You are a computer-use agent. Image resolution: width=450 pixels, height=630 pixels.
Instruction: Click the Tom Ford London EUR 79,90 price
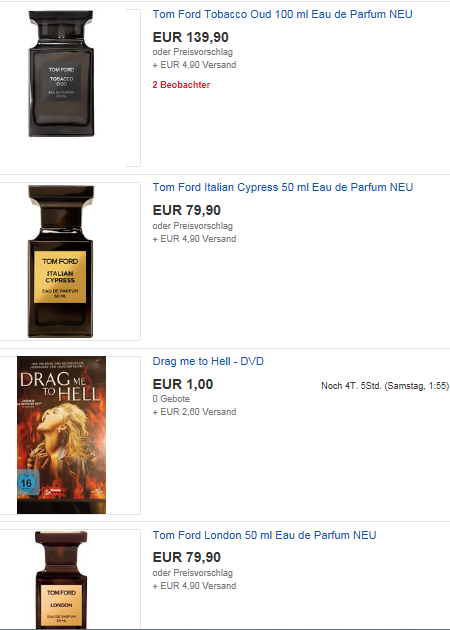tap(187, 557)
